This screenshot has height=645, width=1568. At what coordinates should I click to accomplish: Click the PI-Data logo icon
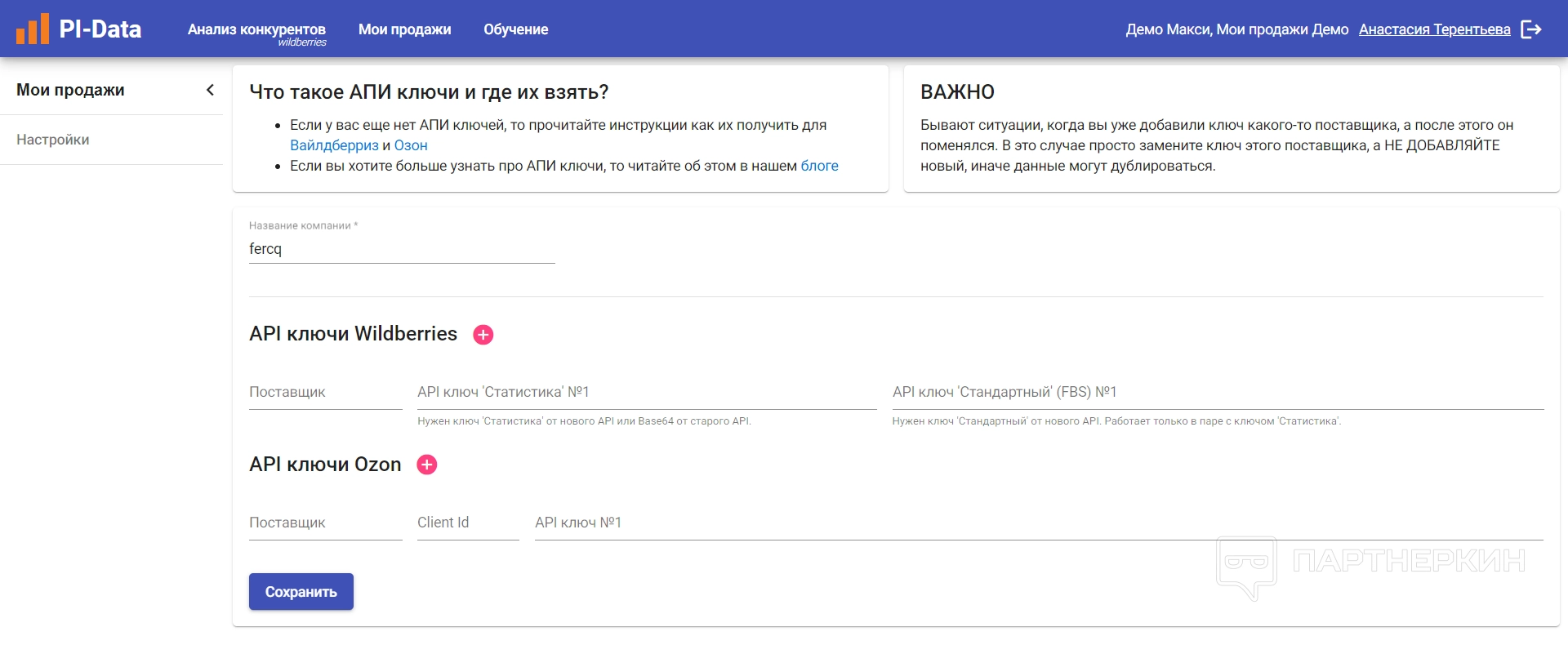(33, 29)
